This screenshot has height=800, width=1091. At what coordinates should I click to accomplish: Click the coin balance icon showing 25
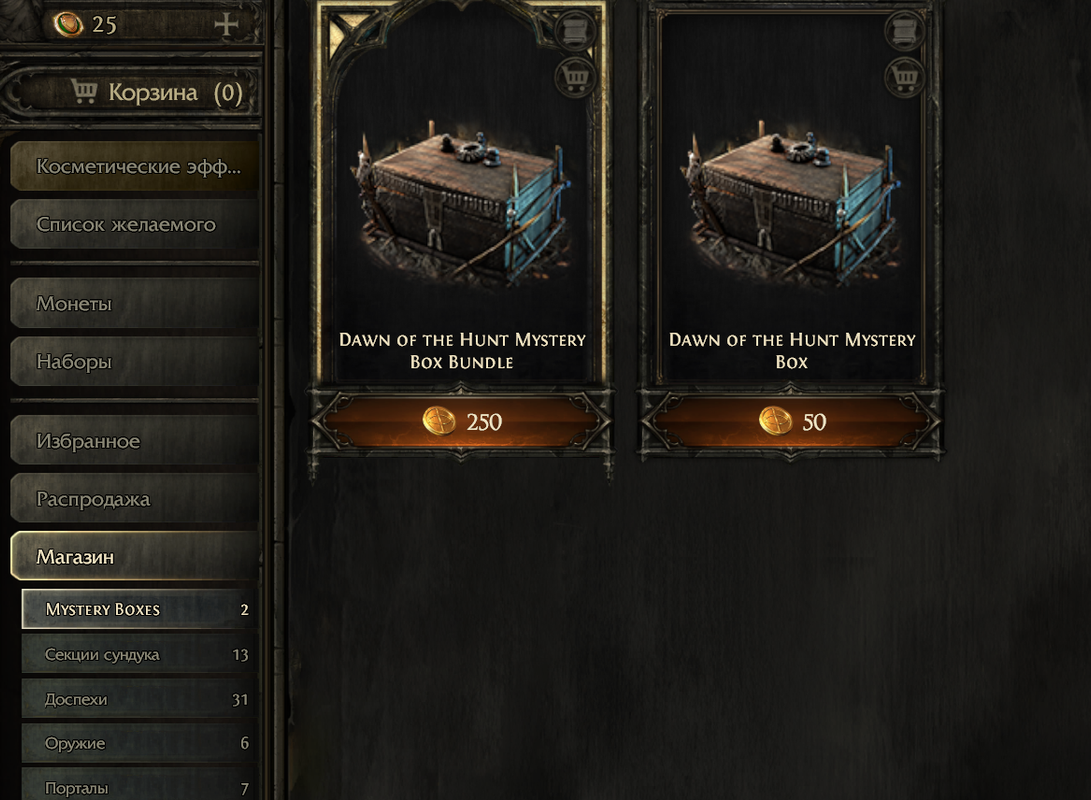(68, 25)
